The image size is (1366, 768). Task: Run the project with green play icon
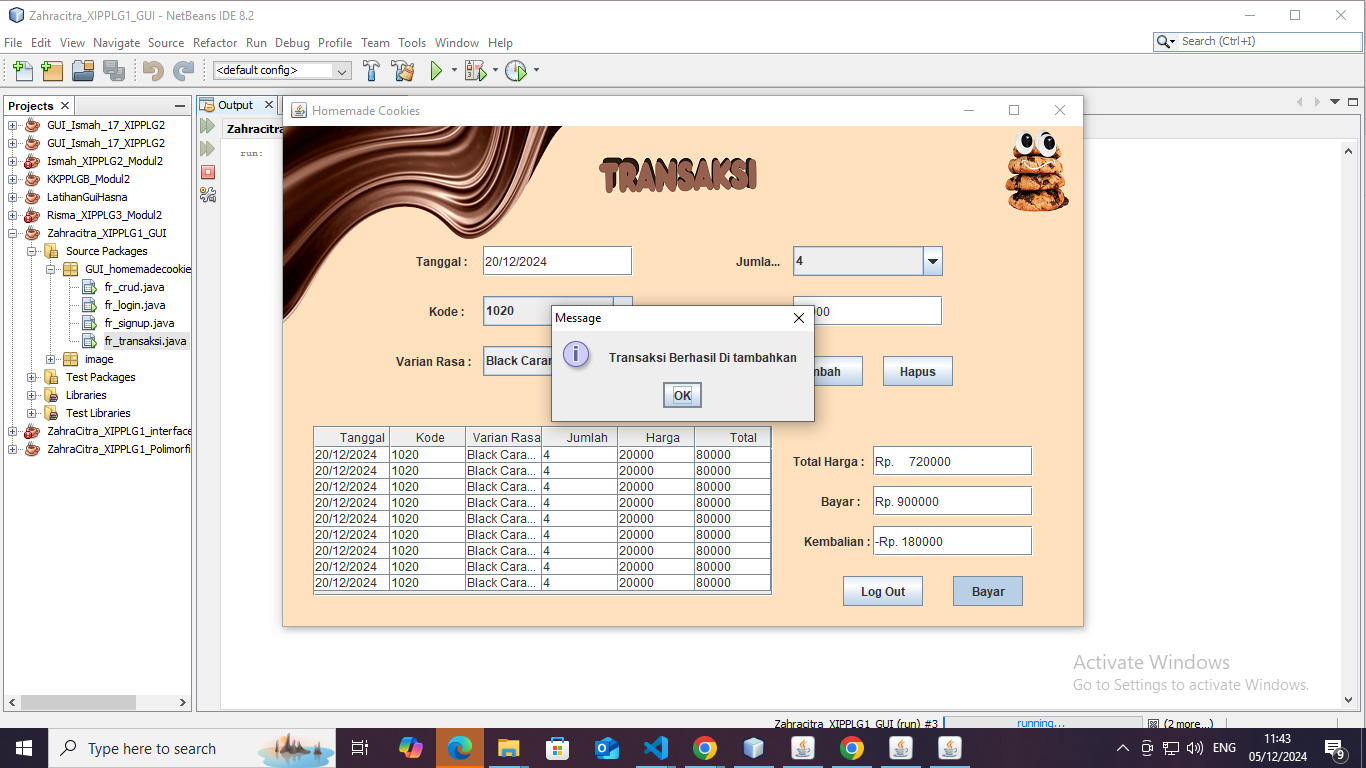(436, 71)
